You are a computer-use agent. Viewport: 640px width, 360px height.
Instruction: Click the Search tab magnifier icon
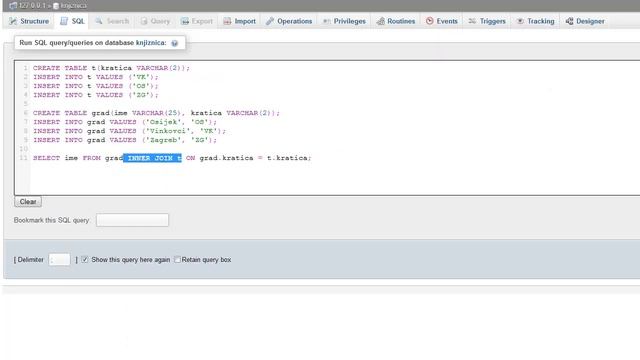tap(99, 21)
